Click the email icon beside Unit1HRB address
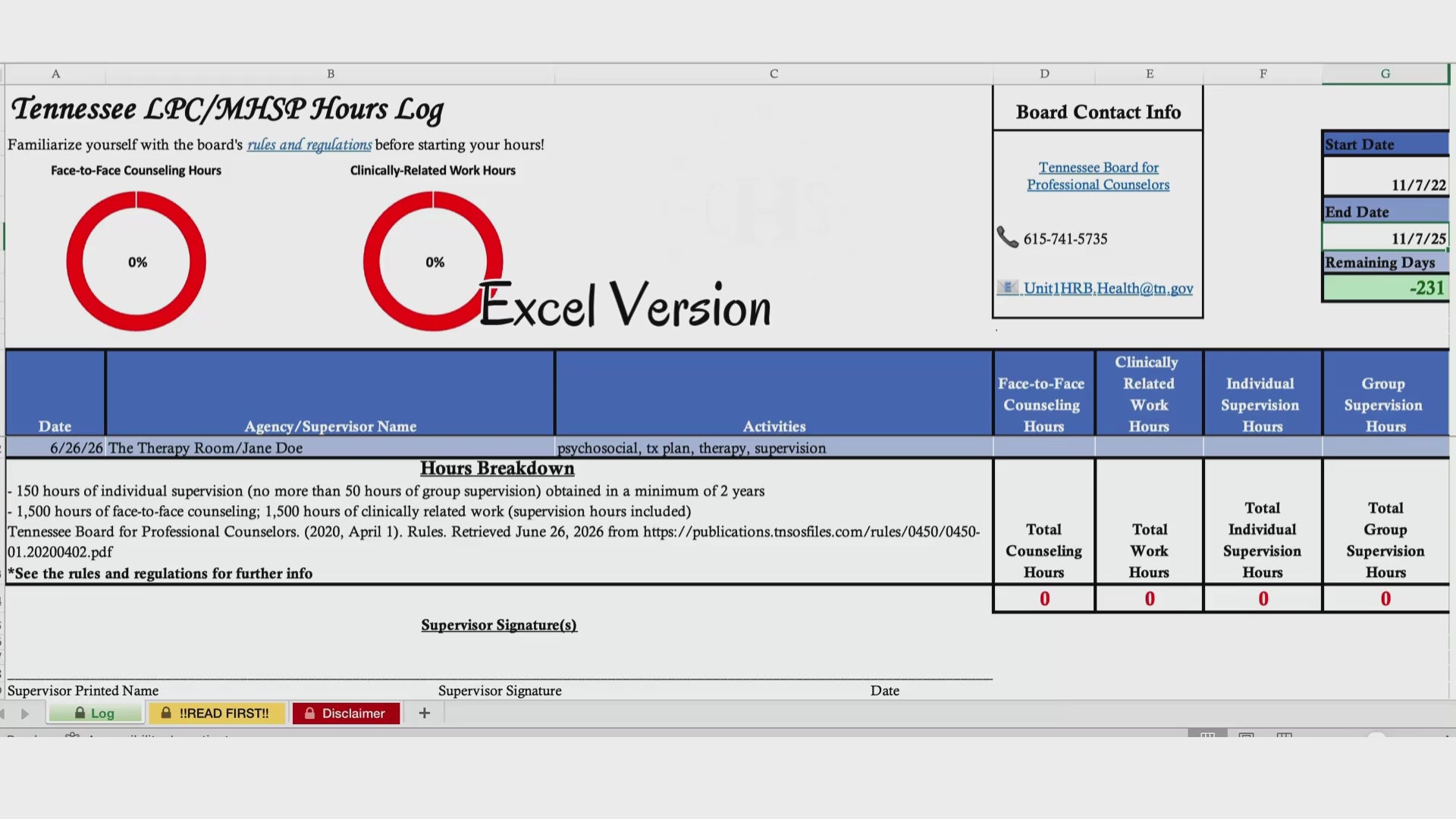This screenshot has height=819, width=1456. [1007, 287]
